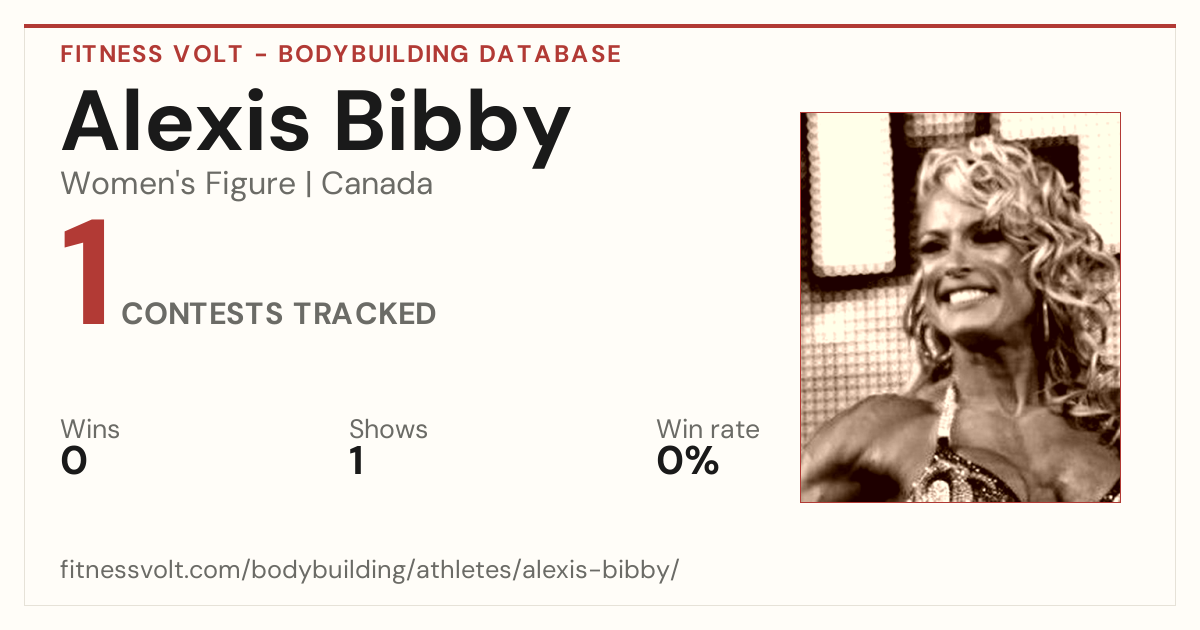Viewport: 1200px width, 630px height.
Task: Click the large red number 1
Action: (85, 274)
